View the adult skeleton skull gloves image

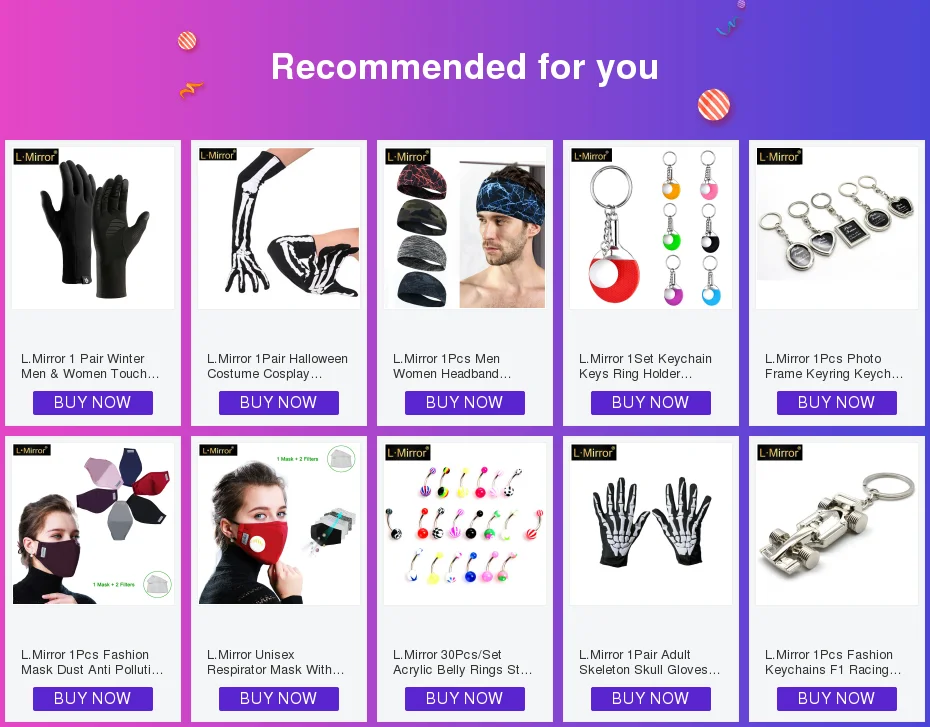(651, 524)
